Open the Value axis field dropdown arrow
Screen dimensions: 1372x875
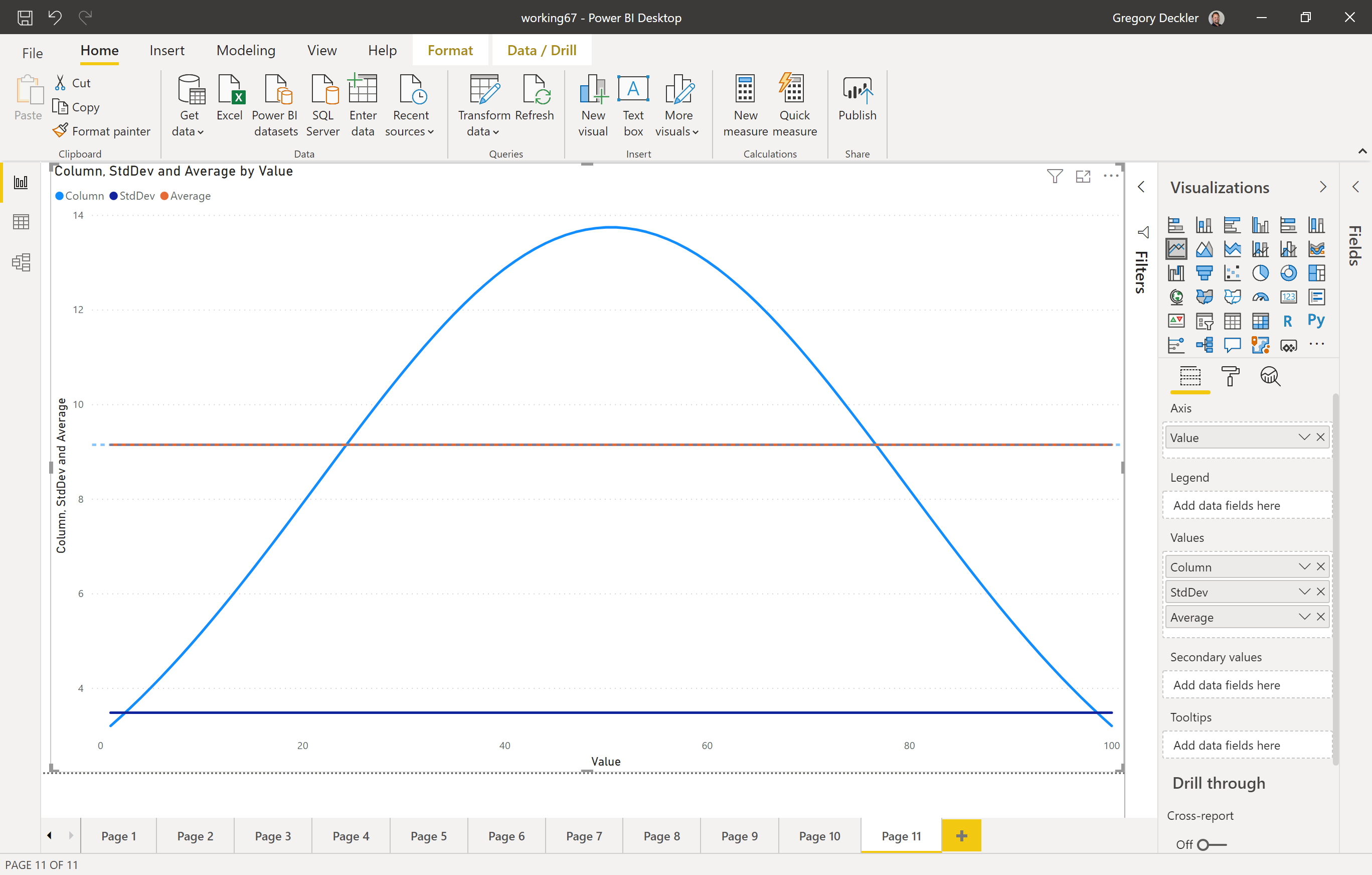click(x=1304, y=437)
